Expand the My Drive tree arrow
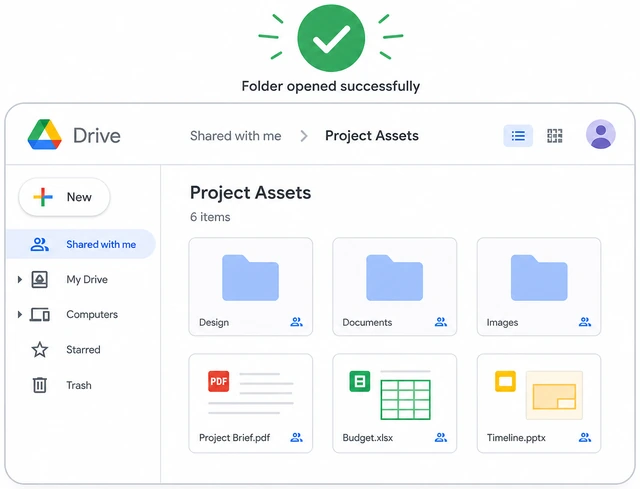 coord(19,280)
